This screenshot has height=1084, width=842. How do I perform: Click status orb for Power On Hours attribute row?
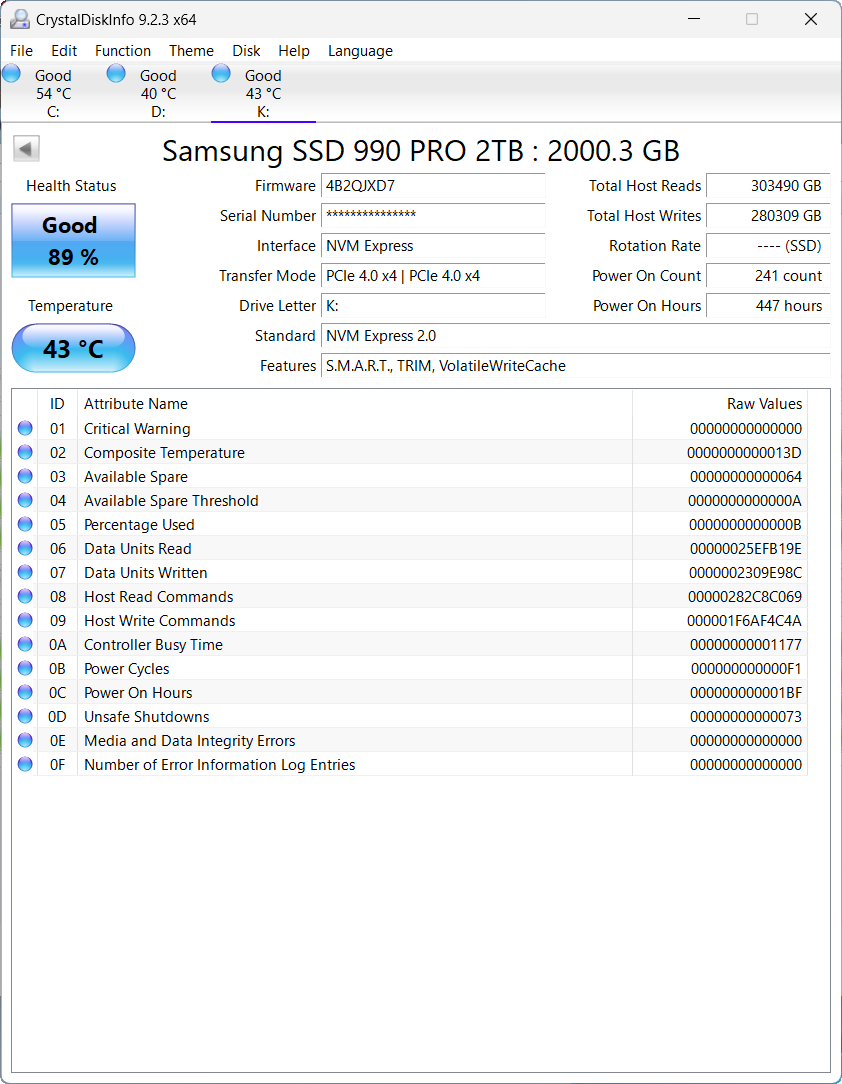[x=25, y=692]
